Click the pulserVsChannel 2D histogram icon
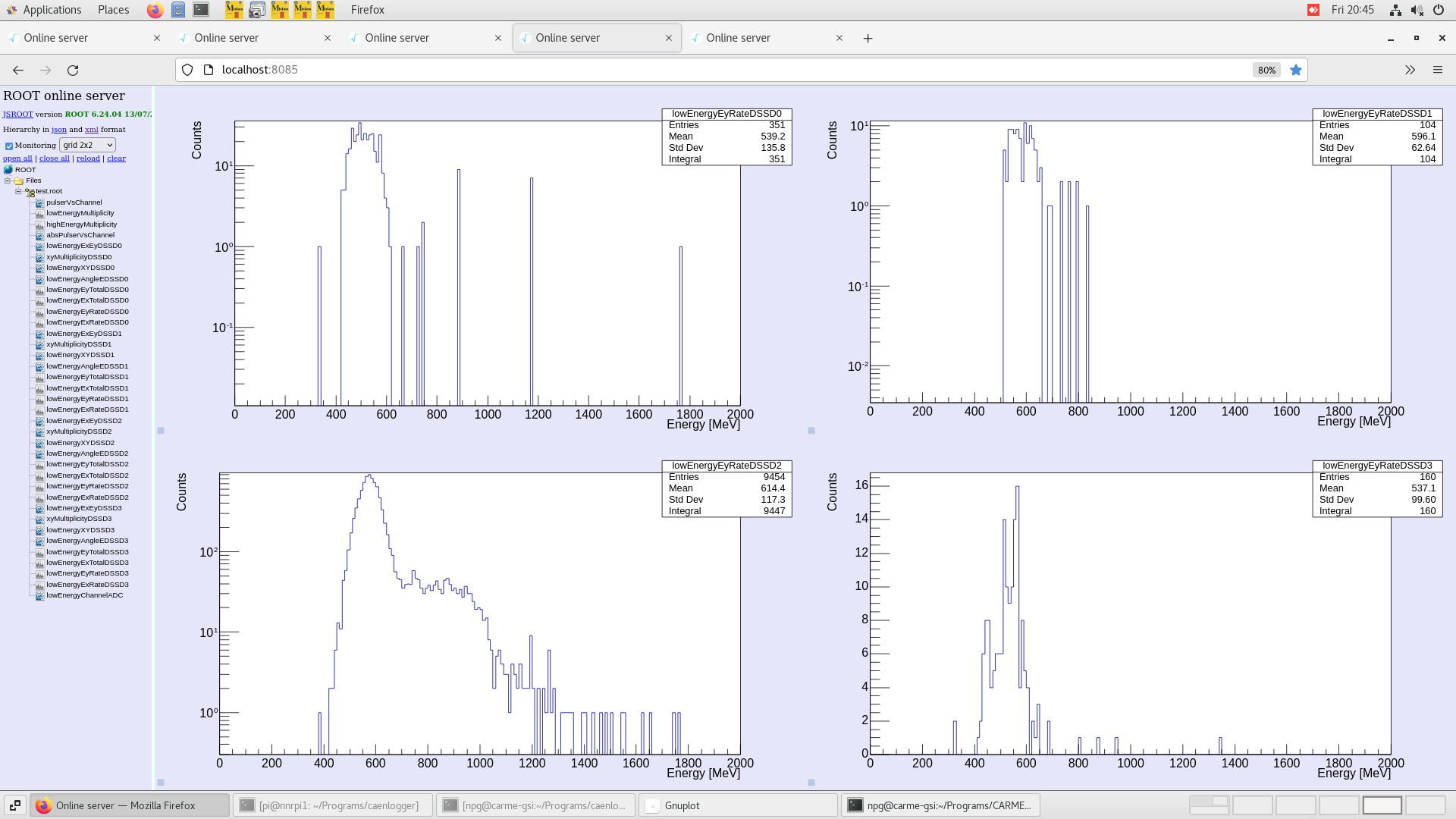Viewport: 1456px width, 819px height. pos(40,202)
